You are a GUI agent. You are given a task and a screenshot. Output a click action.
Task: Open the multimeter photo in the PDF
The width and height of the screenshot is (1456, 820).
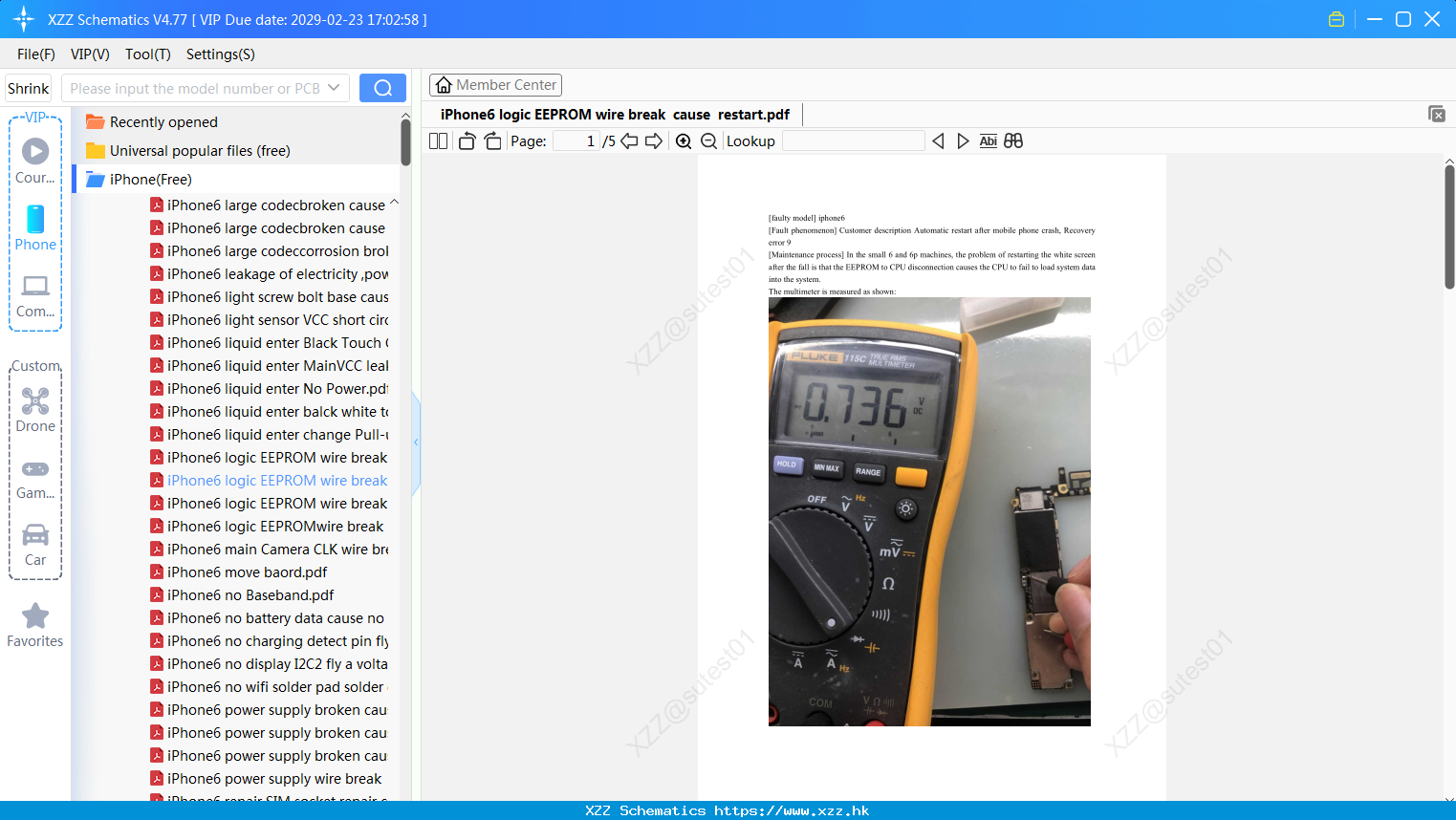tap(929, 511)
